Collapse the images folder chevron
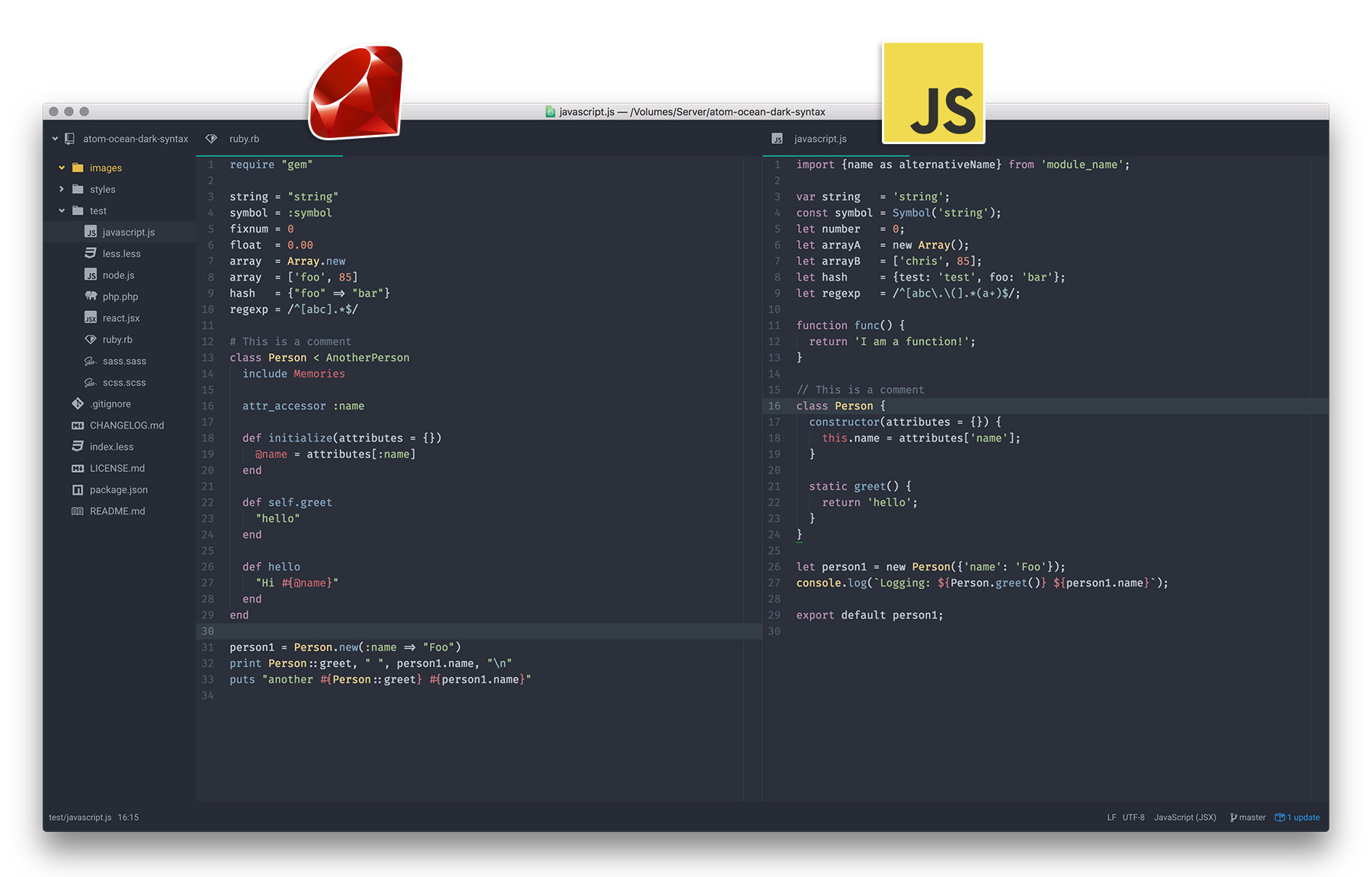The image size is (1372, 877). click(62, 168)
